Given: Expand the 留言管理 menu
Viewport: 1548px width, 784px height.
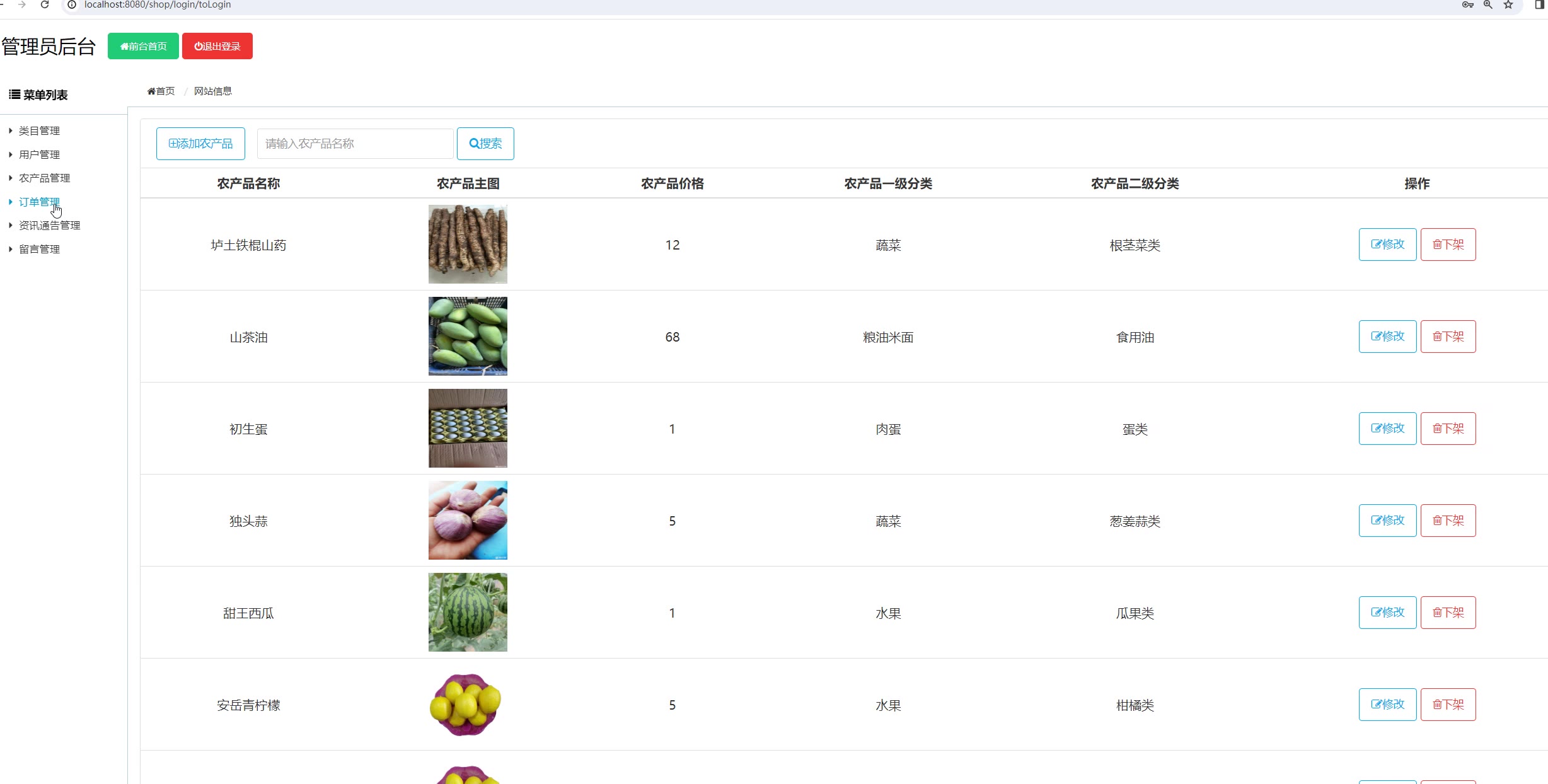Looking at the screenshot, I should coord(39,249).
